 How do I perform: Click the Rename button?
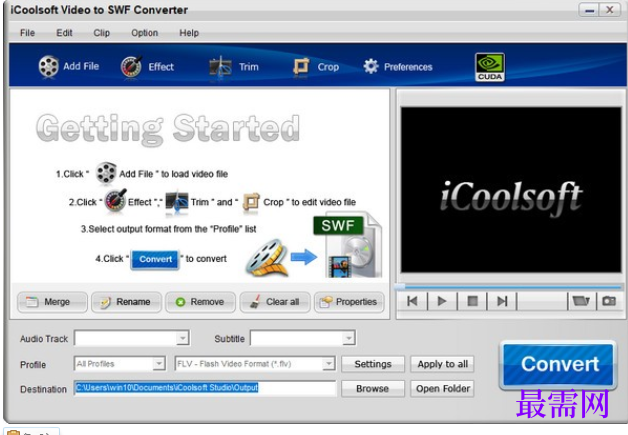click(x=127, y=302)
